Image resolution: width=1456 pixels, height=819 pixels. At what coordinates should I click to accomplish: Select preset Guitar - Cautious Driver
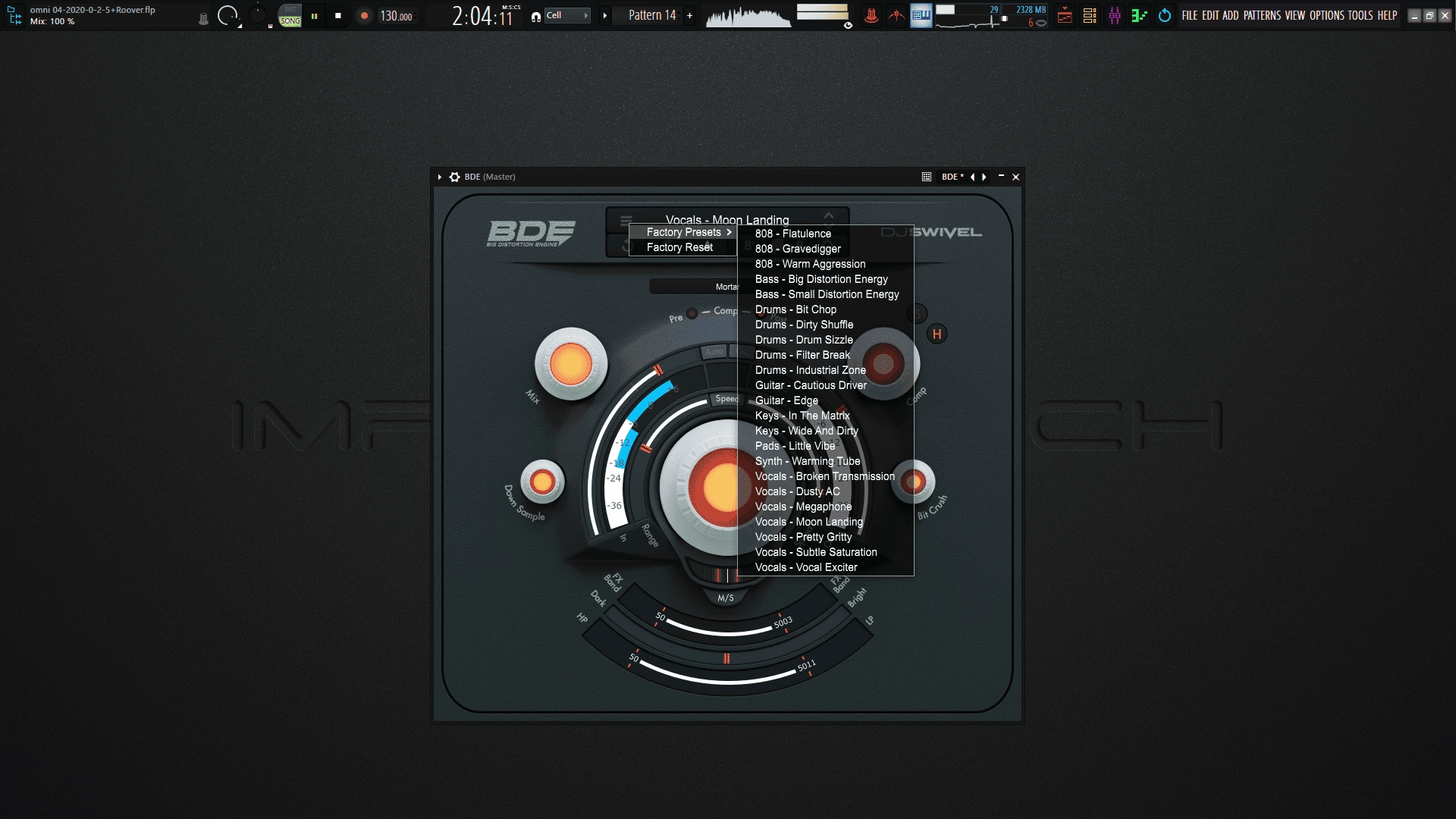point(826,385)
